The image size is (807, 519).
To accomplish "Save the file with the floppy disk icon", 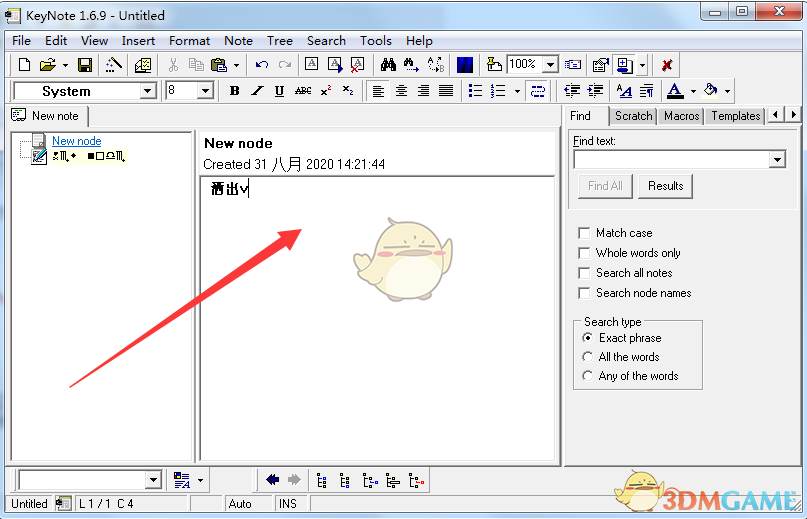I will point(85,65).
